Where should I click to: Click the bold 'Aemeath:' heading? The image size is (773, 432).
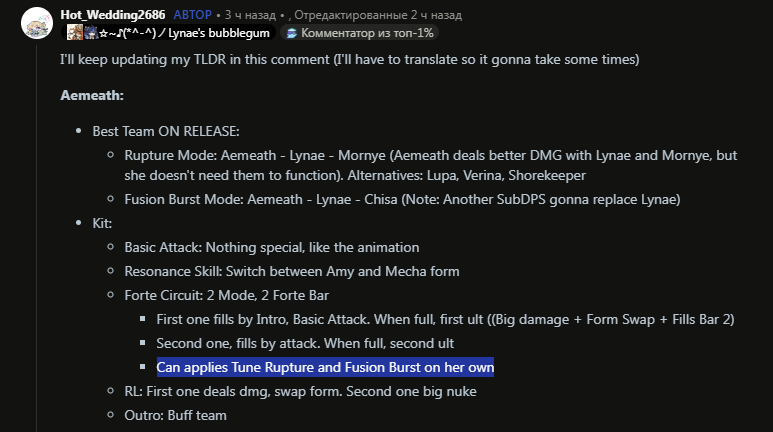tap(92, 96)
